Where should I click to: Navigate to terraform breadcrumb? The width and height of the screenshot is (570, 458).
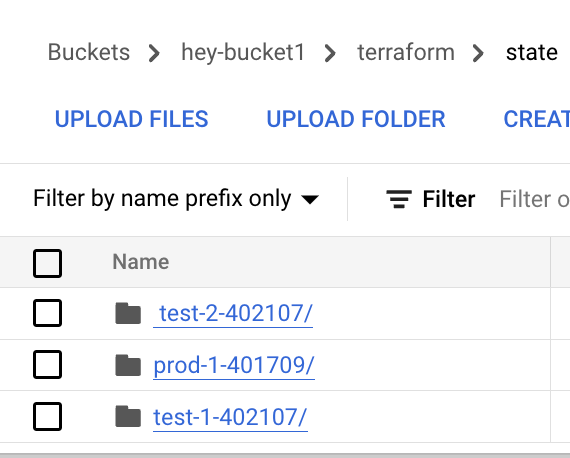point(406,52)
